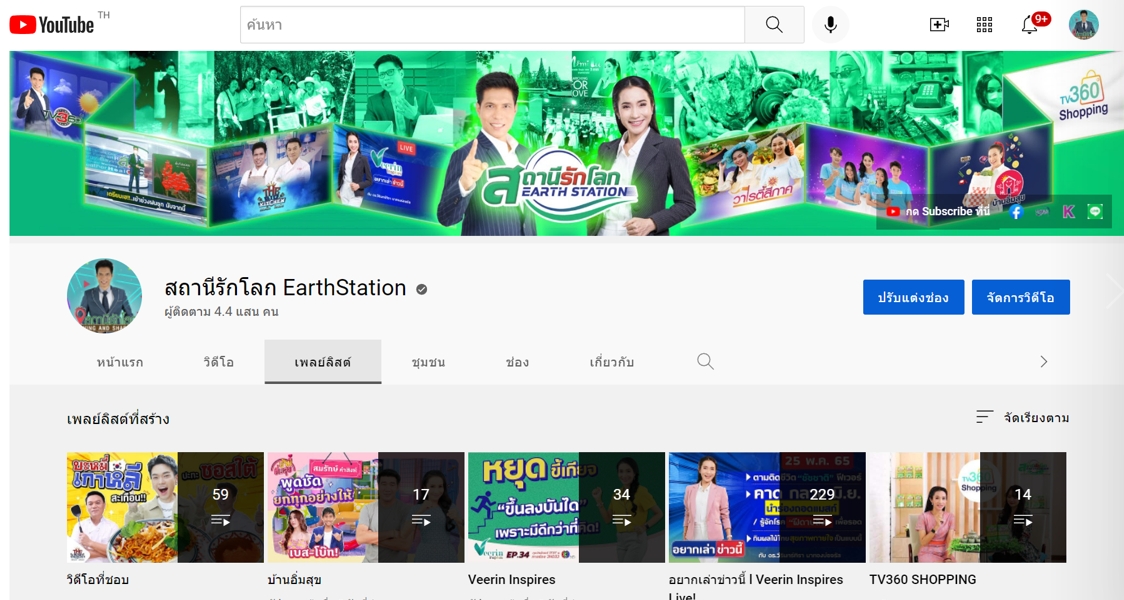Click the purple K icon on banner
1124x600 pixels.
[1068, 211]
